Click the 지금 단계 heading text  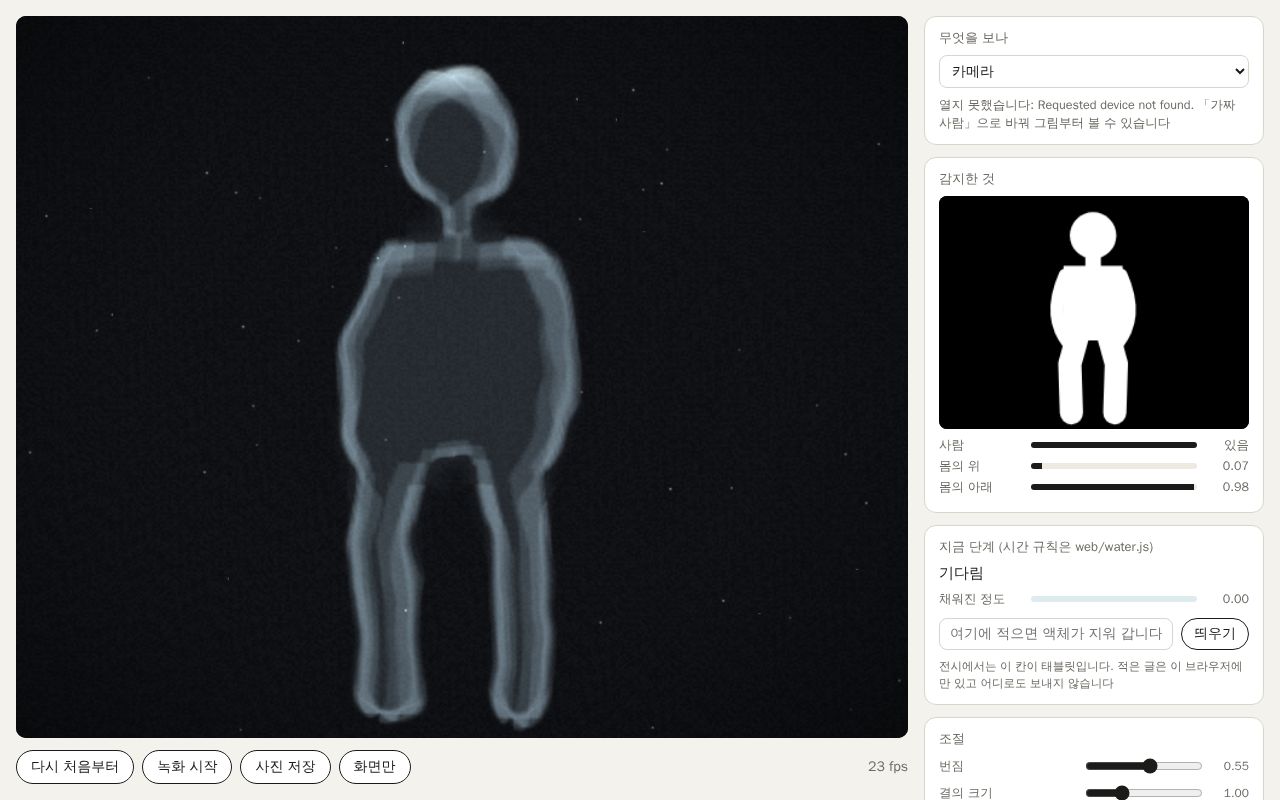(x=1046, y=547)
